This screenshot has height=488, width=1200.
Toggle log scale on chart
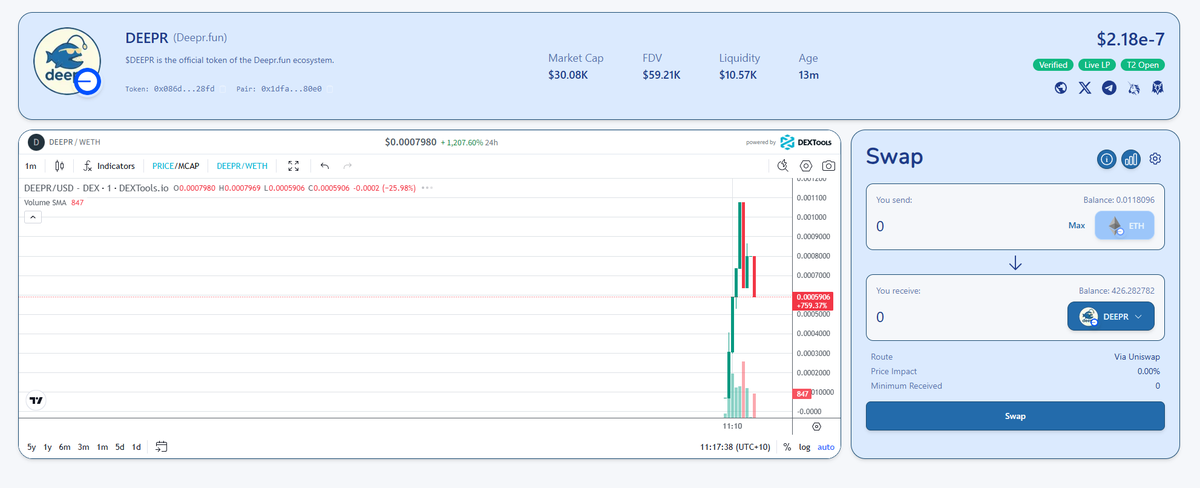(x=804, y=447)
